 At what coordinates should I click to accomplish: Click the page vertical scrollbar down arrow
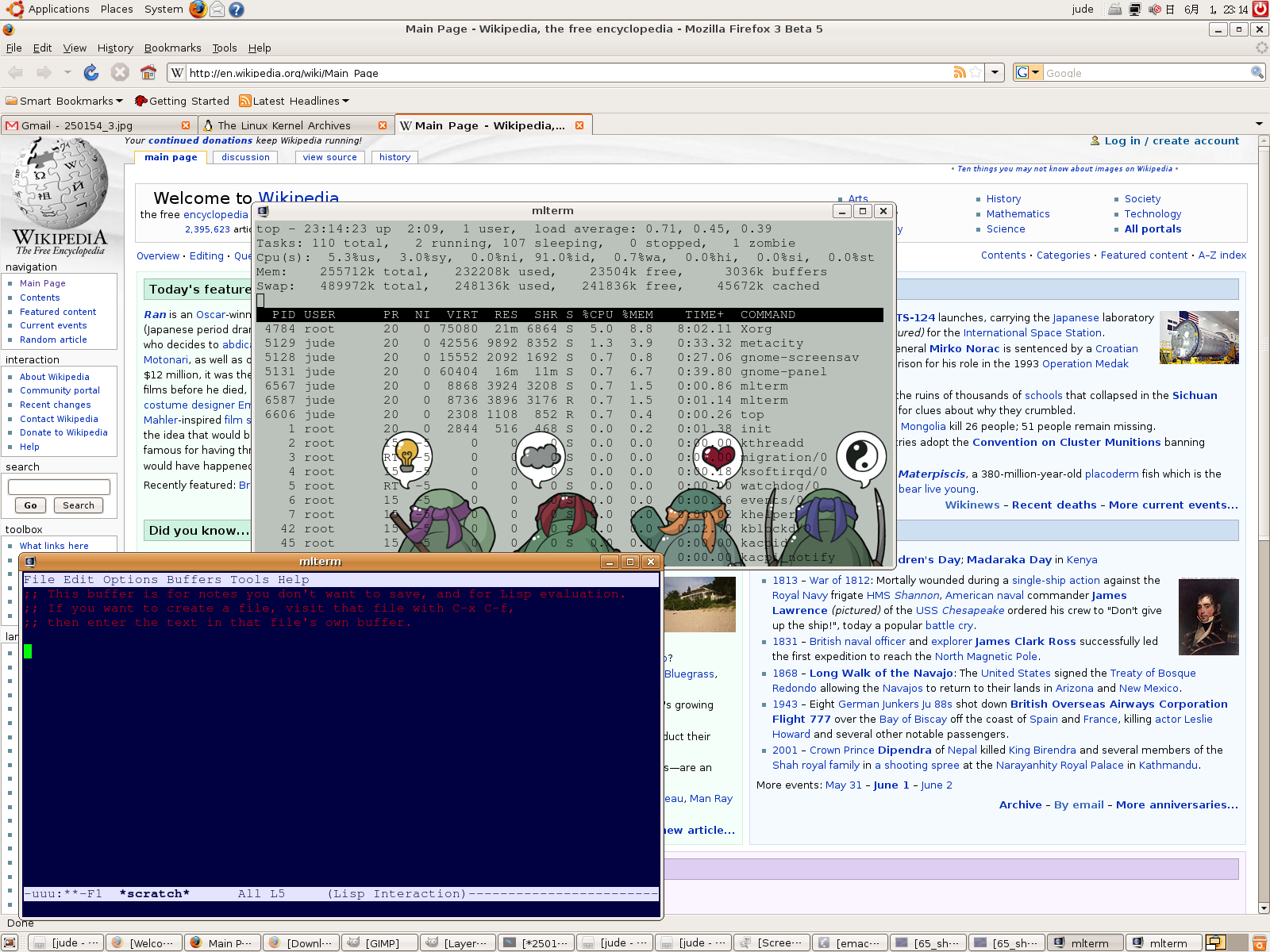click(x=1264, y=908)
